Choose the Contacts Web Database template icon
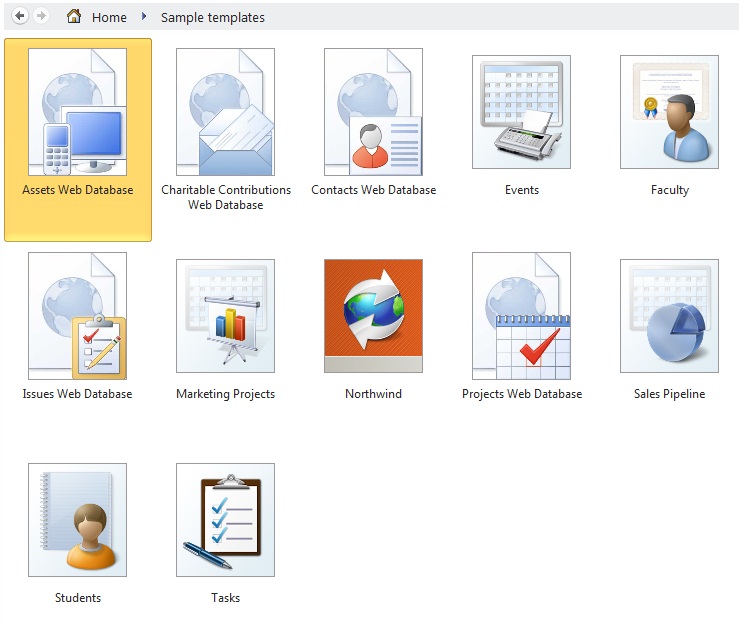 click(x=374, y=111)
